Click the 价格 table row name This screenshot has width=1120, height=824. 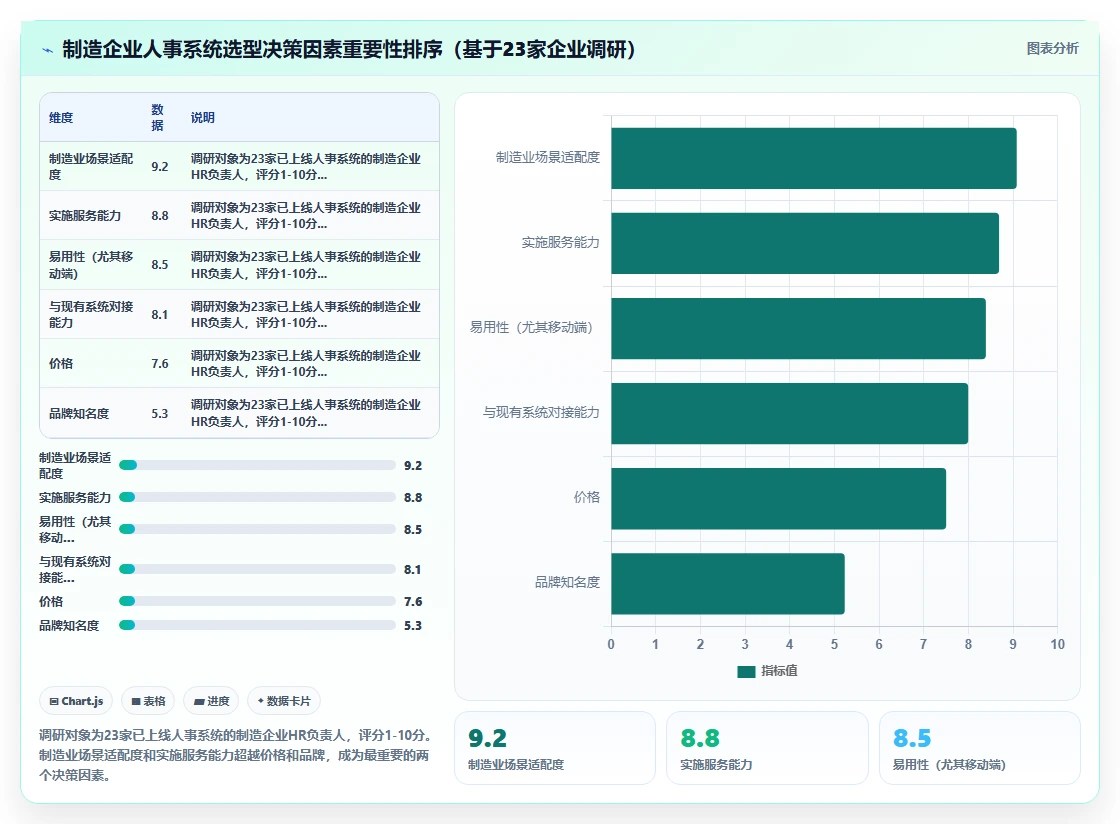coord(61,364)
